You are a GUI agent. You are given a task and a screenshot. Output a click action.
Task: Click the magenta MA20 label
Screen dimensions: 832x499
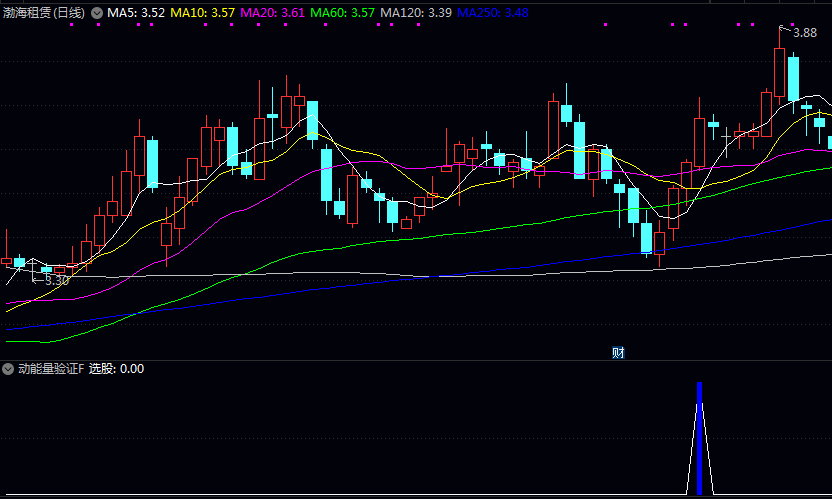point(273,13)
